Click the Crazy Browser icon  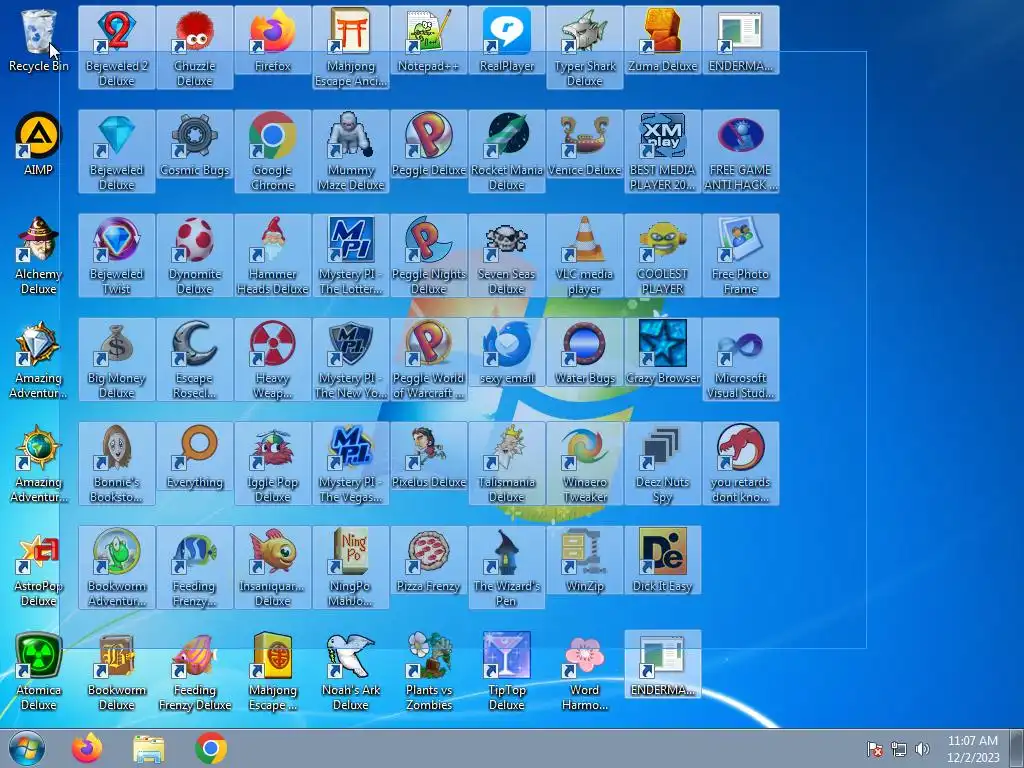(663, 352)
